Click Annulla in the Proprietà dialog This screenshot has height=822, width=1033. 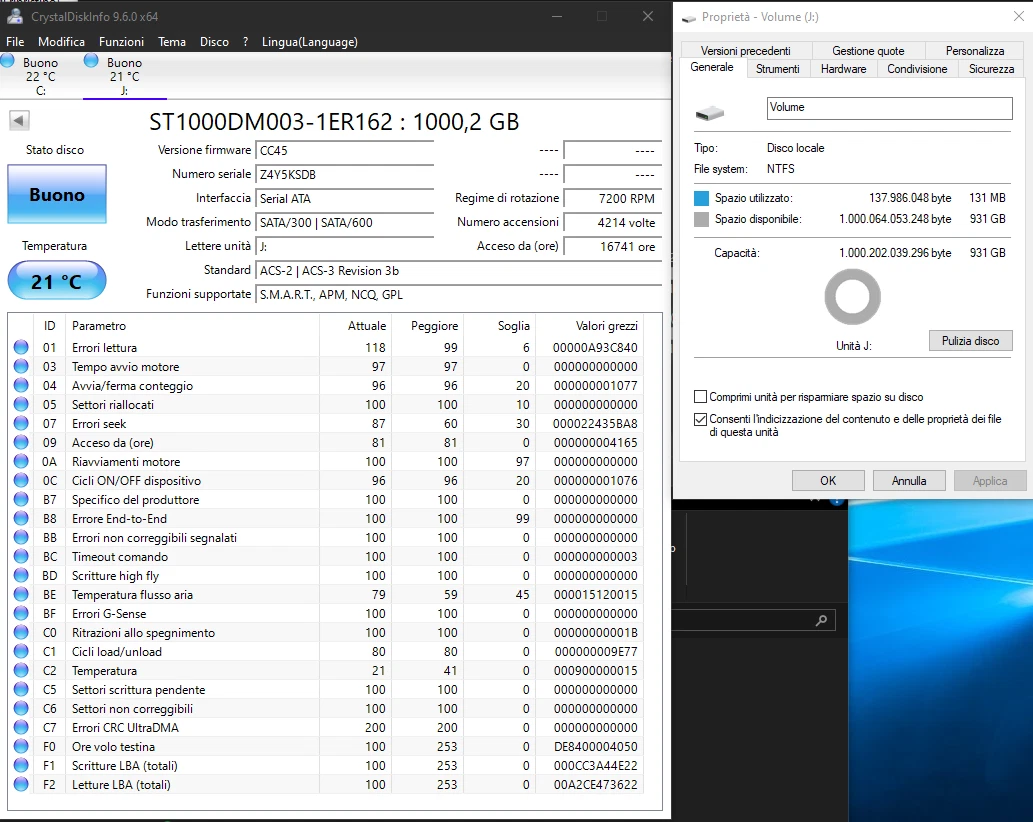pyautogui.click(x=909, y=481)
